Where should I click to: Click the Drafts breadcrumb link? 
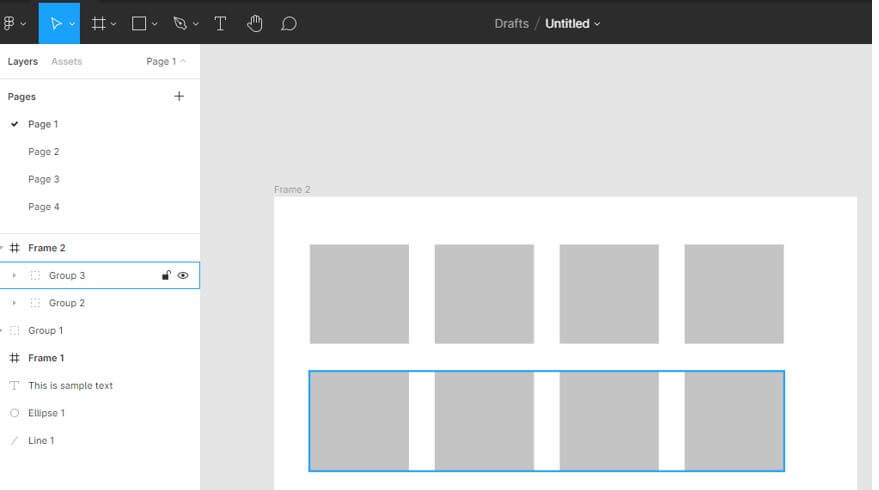511,24
